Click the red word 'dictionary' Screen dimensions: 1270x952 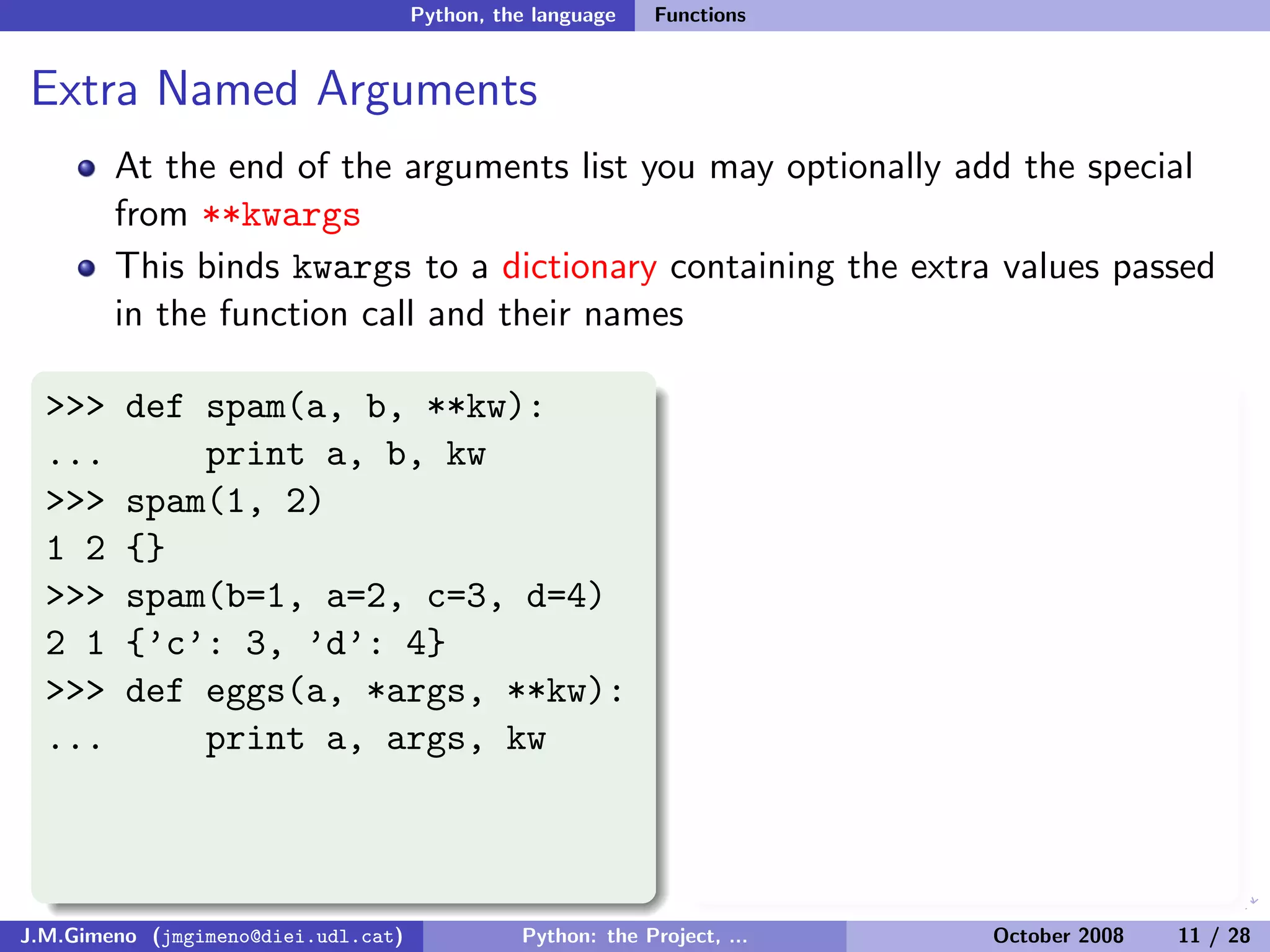pyautogui.click(x=579, y=267)
